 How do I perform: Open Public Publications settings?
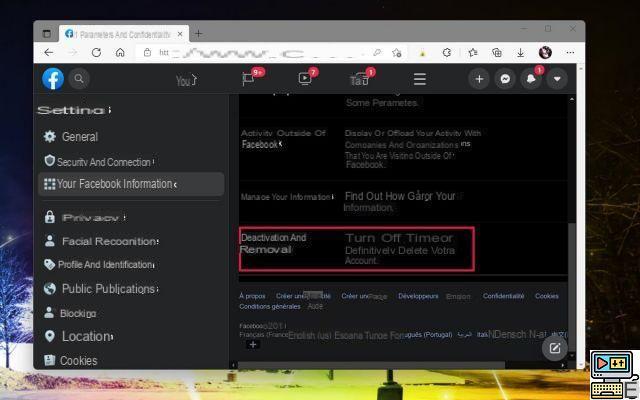(101, 289)
